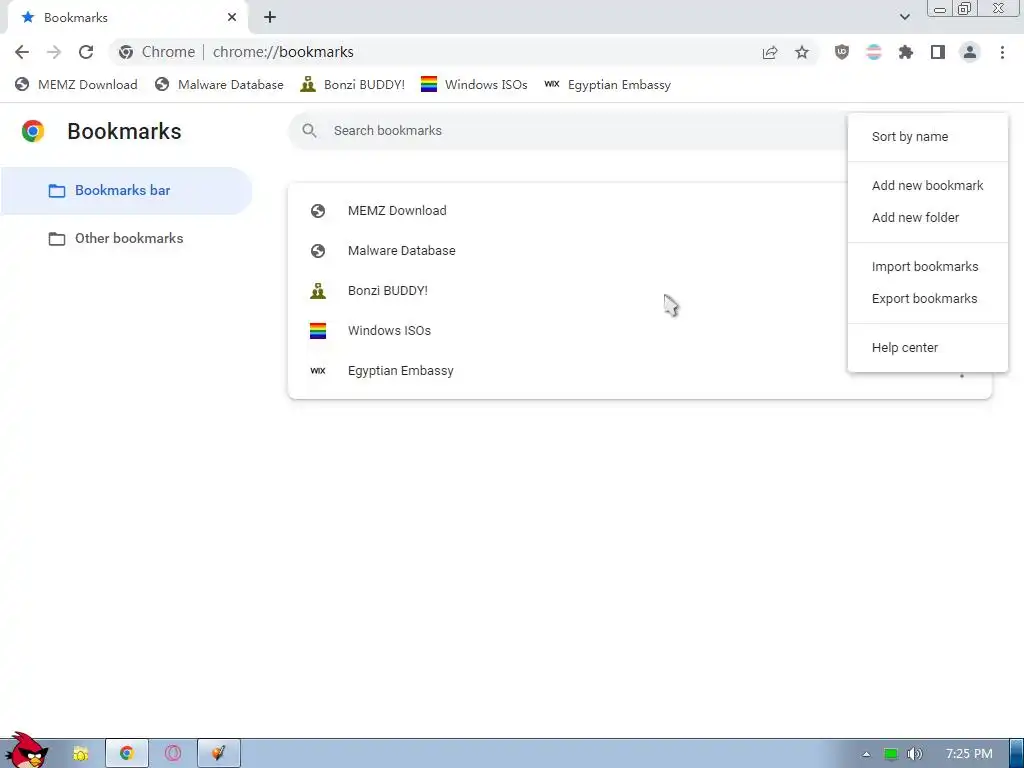Select Windows ISOs row in list
1024x768 pixels.
coord(568,330)
